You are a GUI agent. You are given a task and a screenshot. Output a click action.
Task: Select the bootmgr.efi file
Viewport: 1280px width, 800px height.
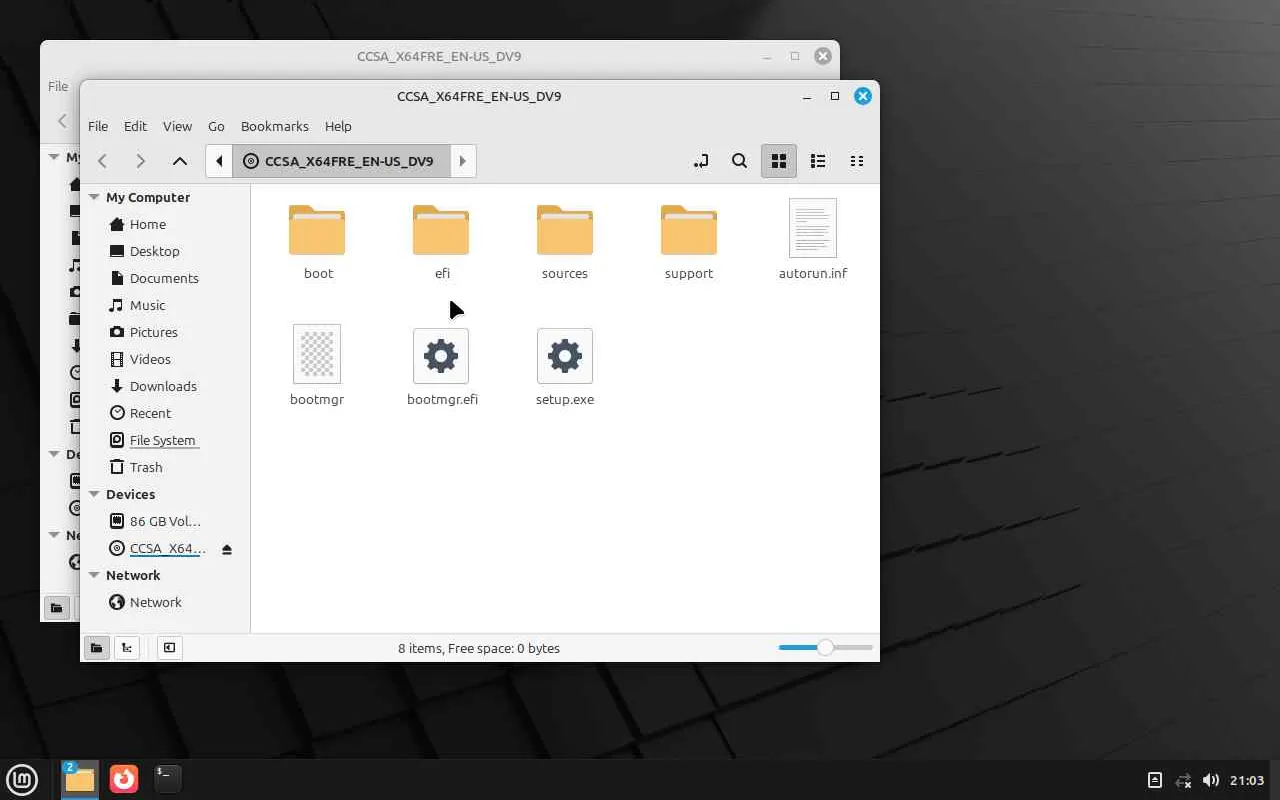click(x=442, y=367)
